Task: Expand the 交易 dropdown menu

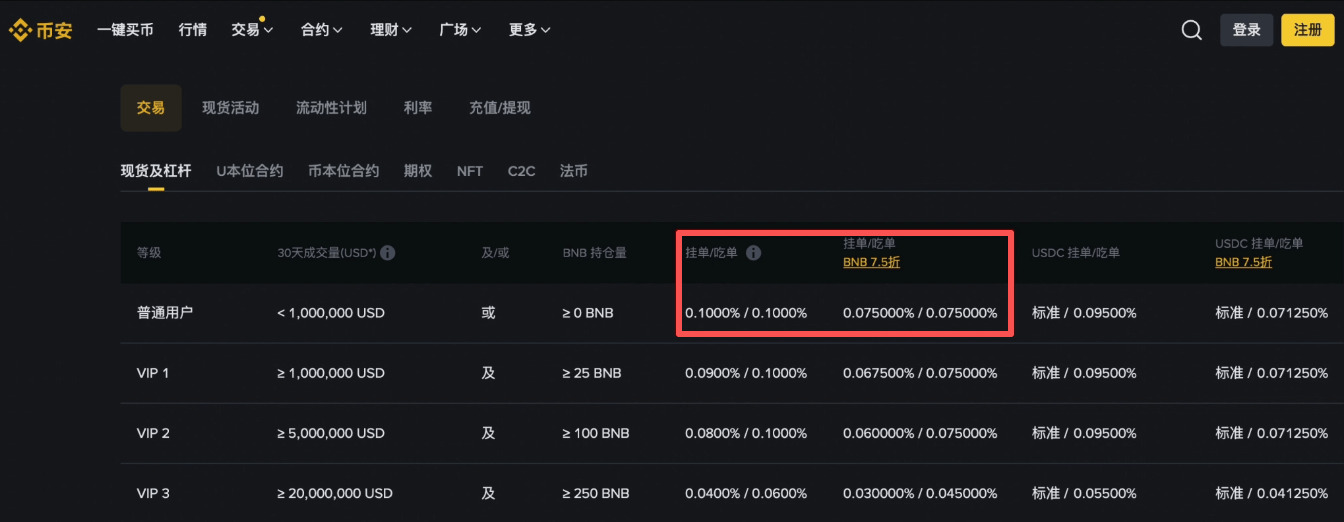Action: click(x=252, y=30)
